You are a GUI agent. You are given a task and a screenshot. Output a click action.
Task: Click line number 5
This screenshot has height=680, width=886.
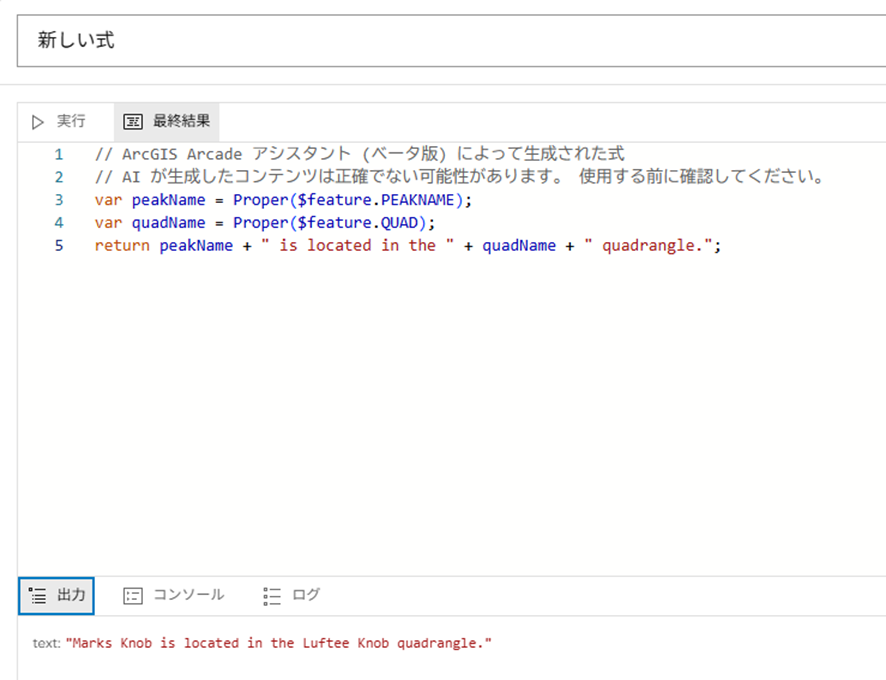58,245
